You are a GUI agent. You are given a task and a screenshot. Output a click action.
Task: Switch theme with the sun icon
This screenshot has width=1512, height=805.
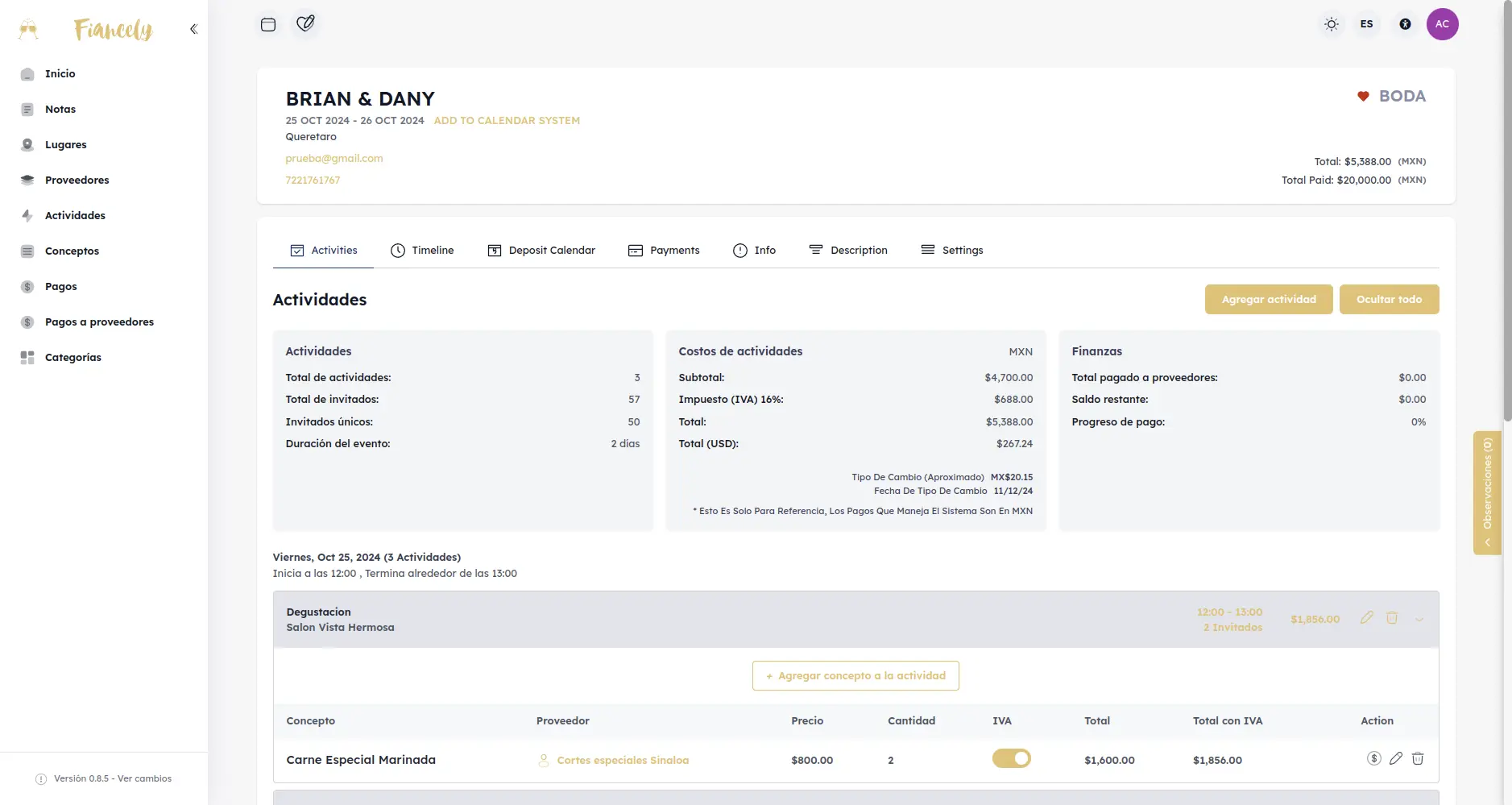(1332, 24)
